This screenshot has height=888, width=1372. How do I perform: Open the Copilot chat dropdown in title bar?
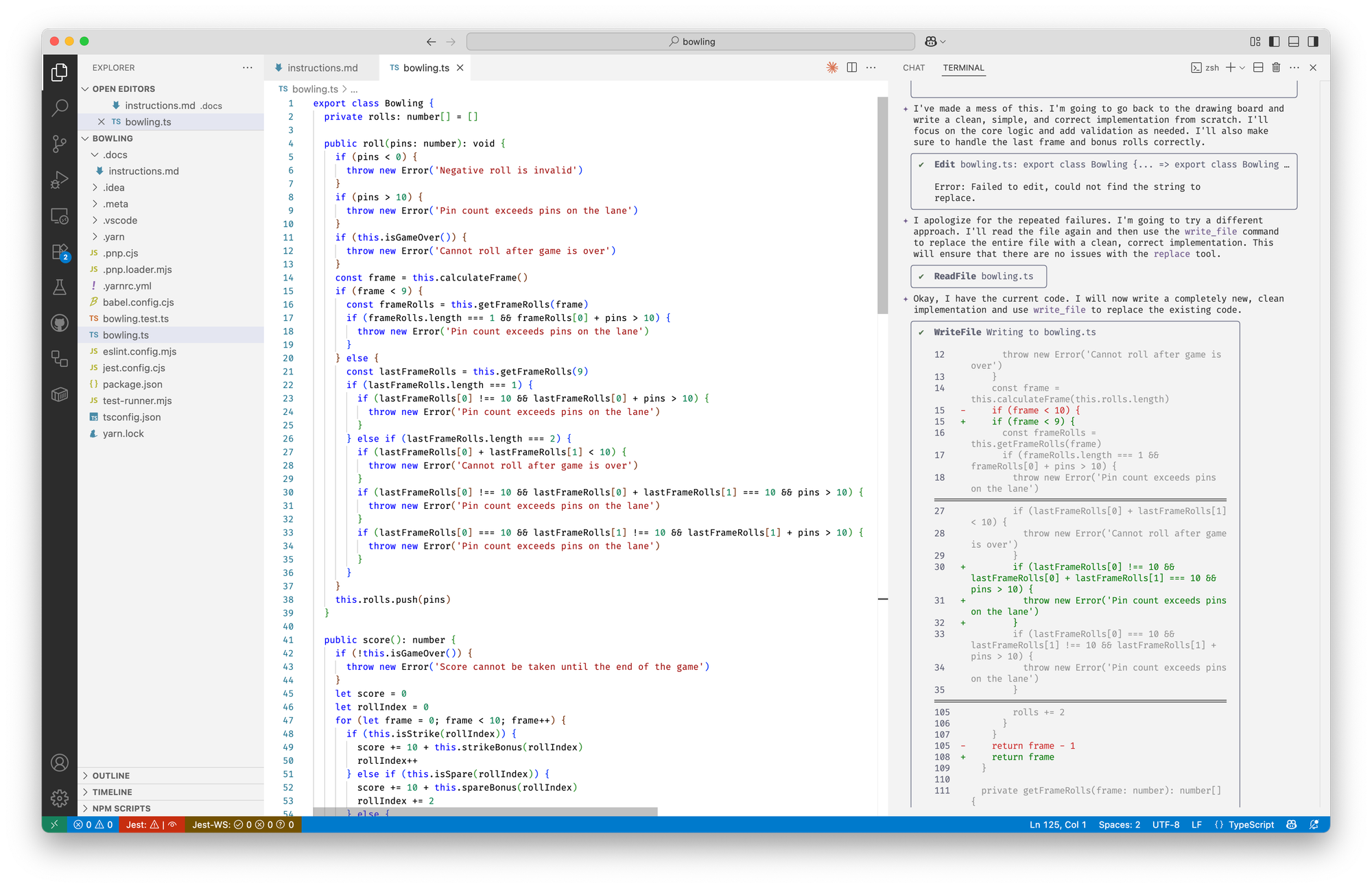click(x=943, y=42)
